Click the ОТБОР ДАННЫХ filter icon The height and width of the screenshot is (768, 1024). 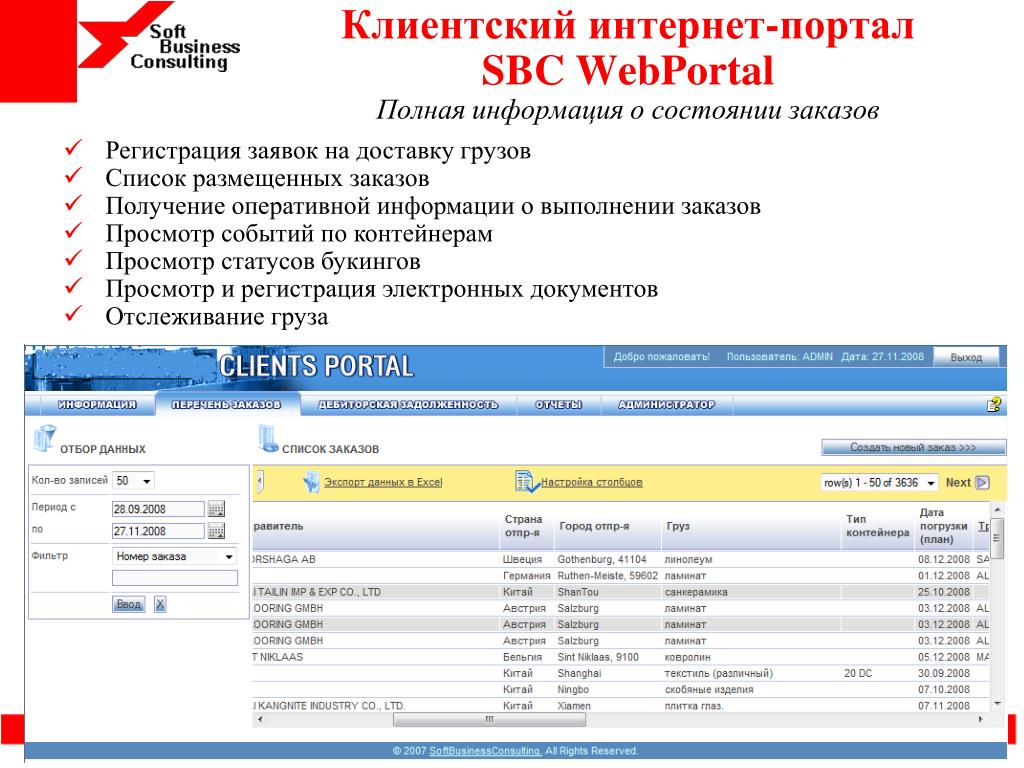click(x=44, y=438)
